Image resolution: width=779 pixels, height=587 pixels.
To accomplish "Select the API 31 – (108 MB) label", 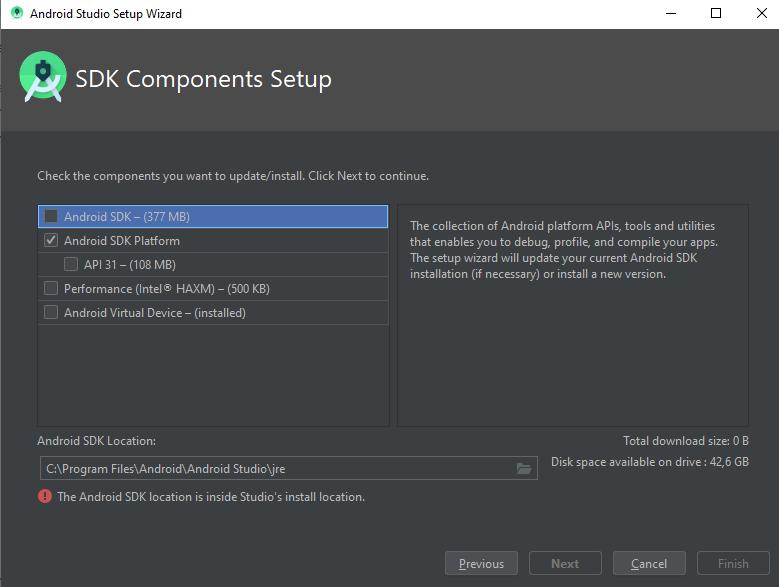I will click(x=130, y=265).
